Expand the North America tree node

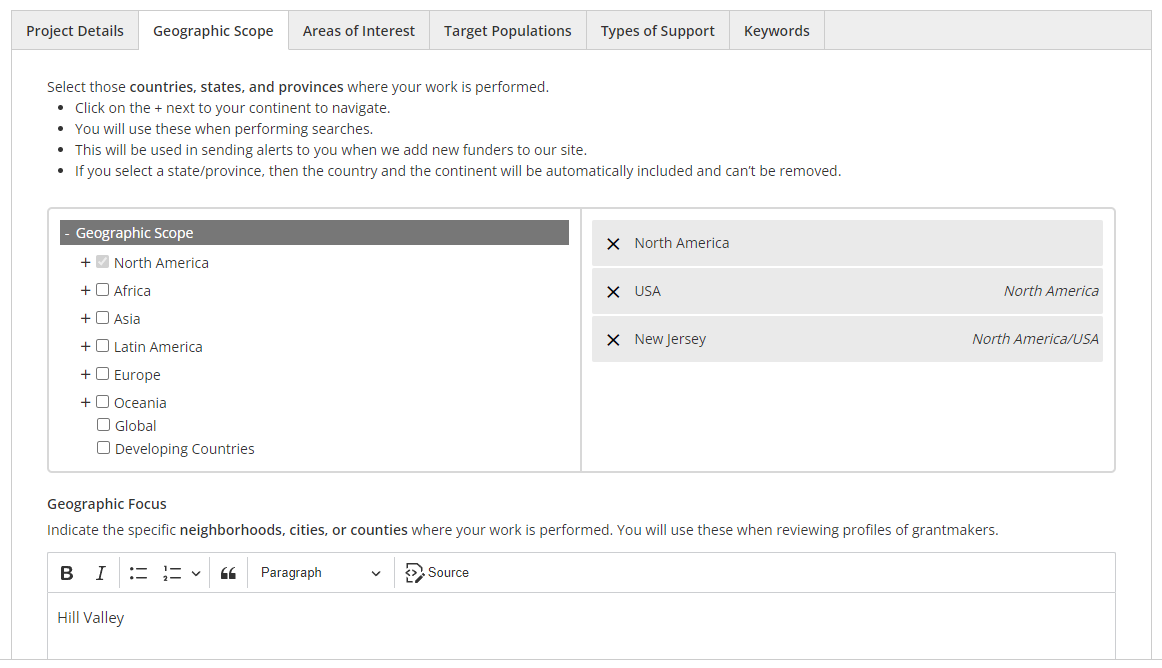(86, 263)
